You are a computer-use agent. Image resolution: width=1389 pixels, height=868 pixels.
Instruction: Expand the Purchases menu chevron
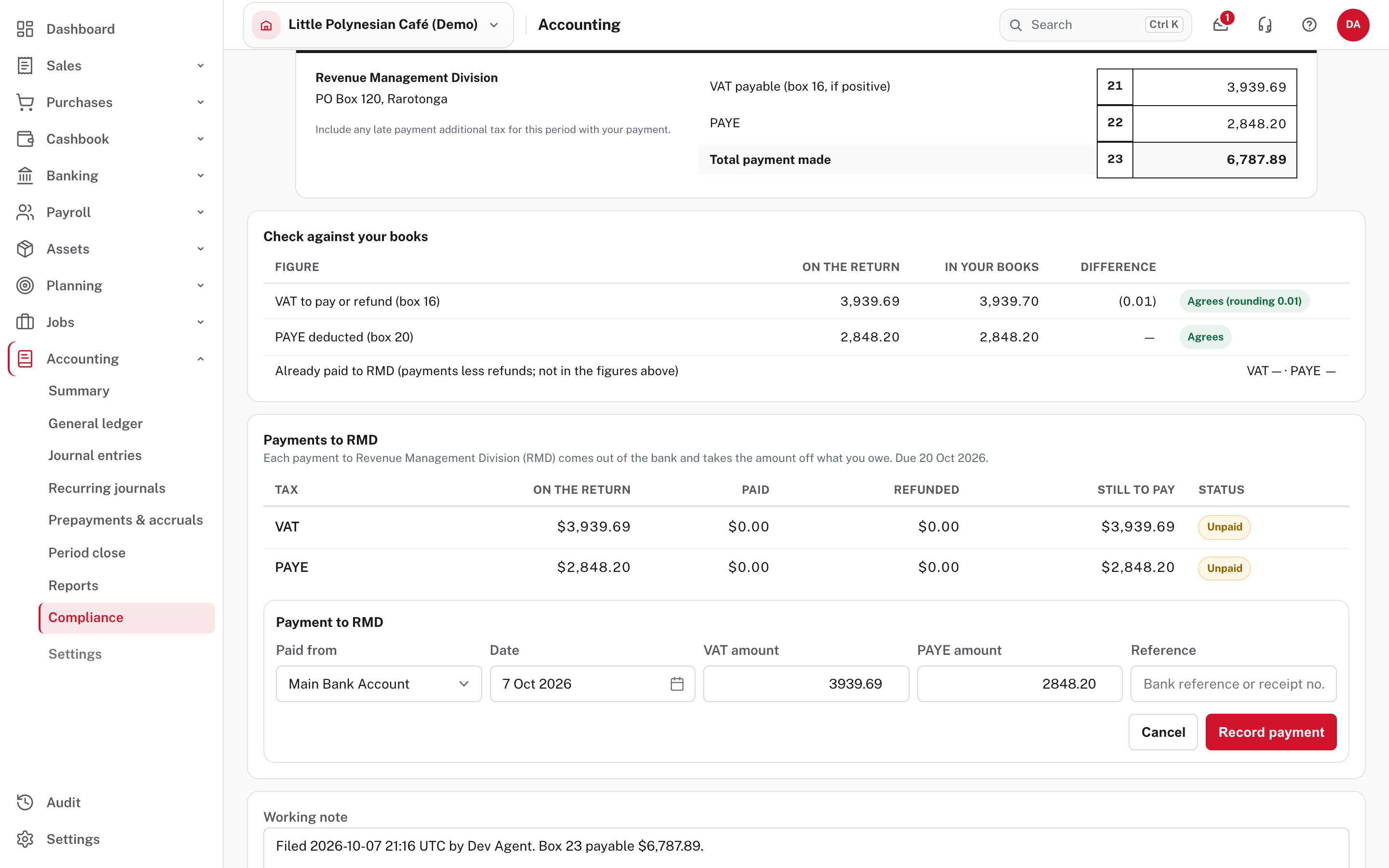click(x=201, y=102)
